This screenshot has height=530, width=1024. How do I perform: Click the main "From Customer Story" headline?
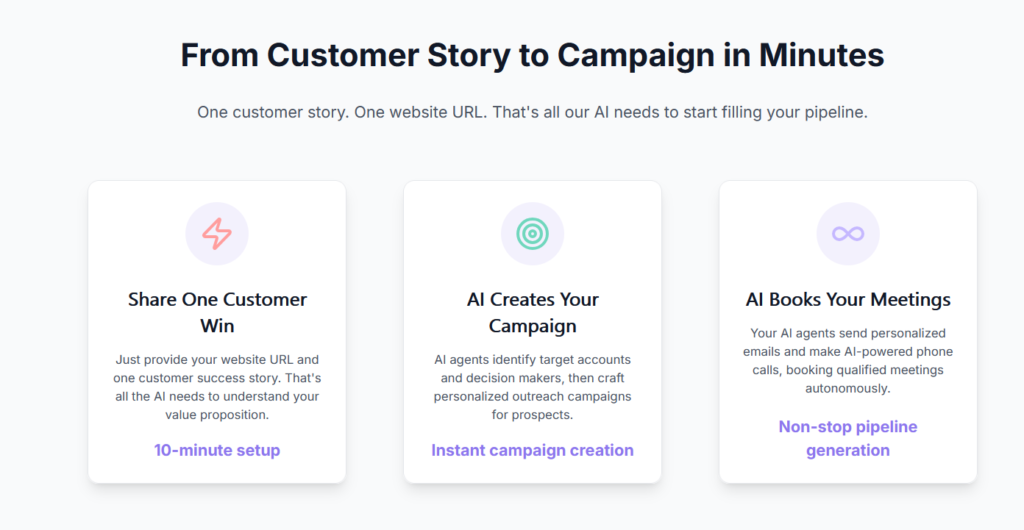532,55
